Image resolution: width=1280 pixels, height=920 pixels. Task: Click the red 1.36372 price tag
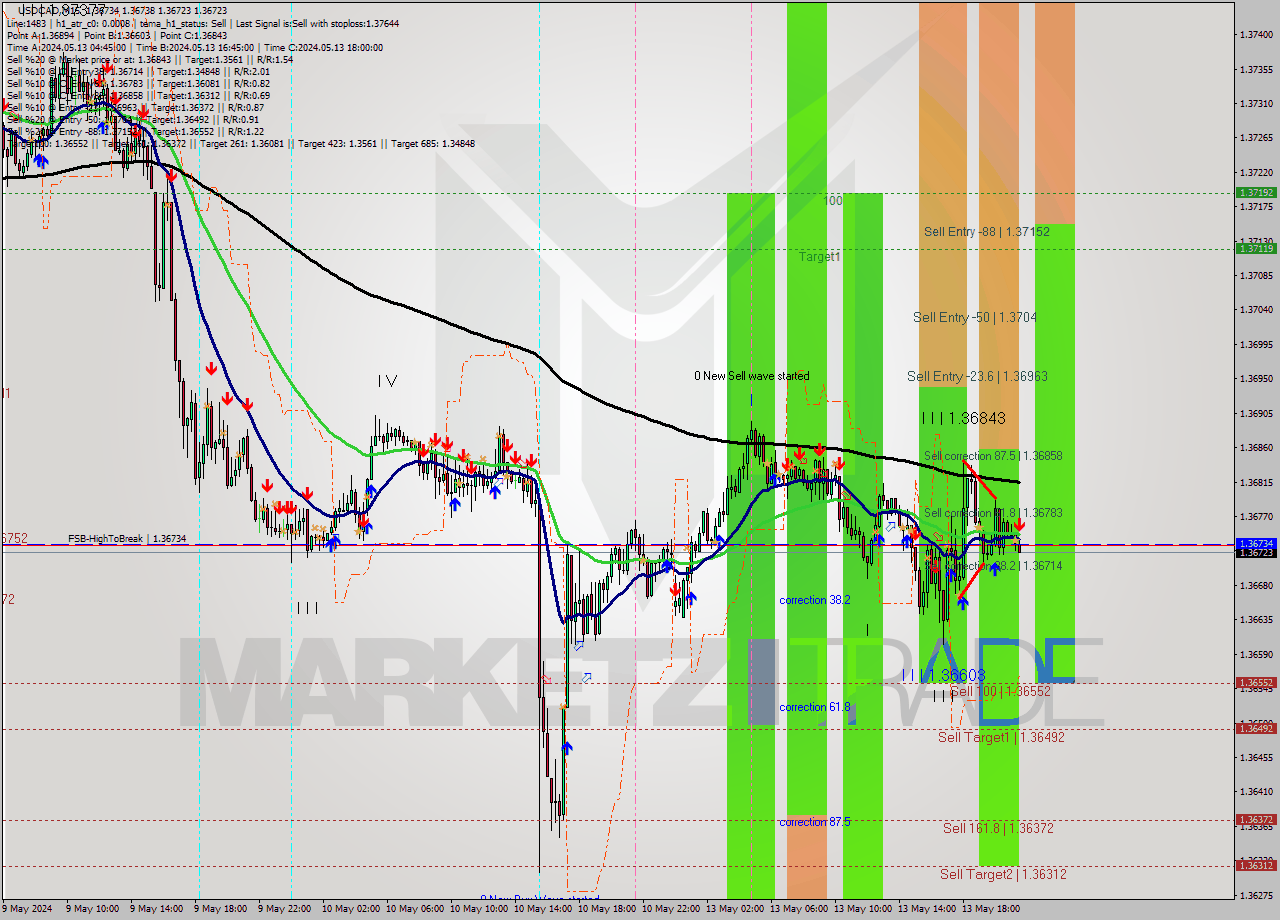click(x=1256, y=819)
